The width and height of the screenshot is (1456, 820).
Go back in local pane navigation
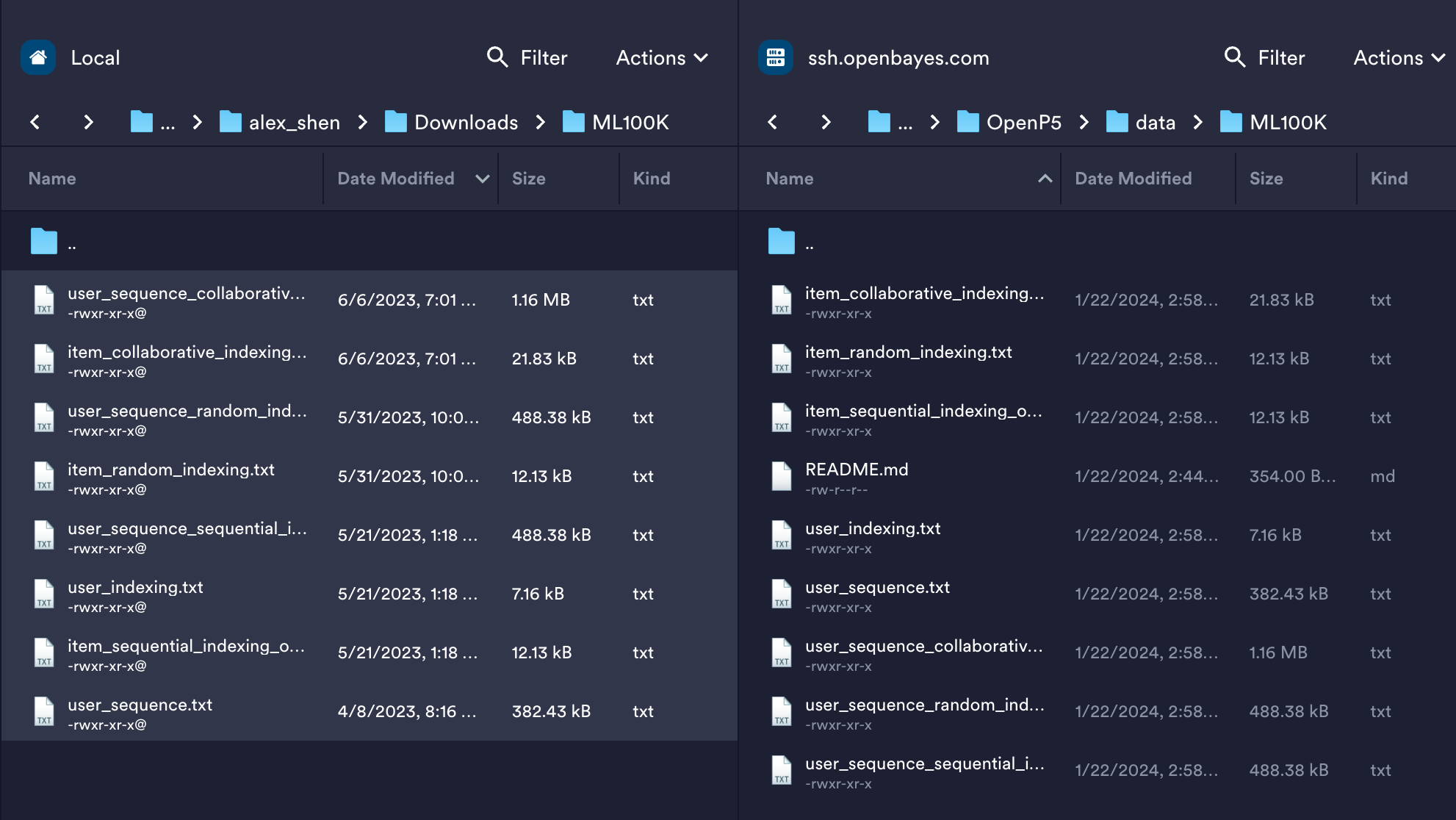point(35,122)
